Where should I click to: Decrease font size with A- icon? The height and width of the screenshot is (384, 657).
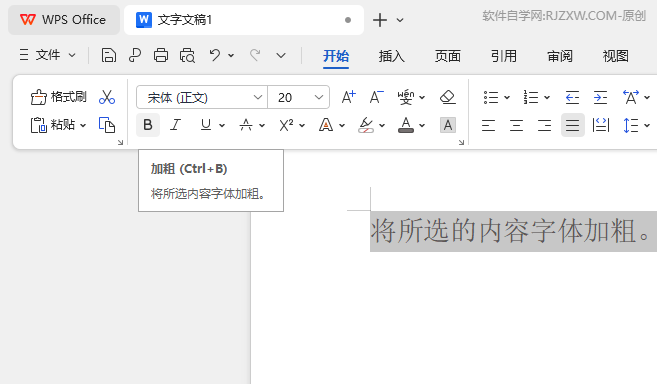(376, 97)
